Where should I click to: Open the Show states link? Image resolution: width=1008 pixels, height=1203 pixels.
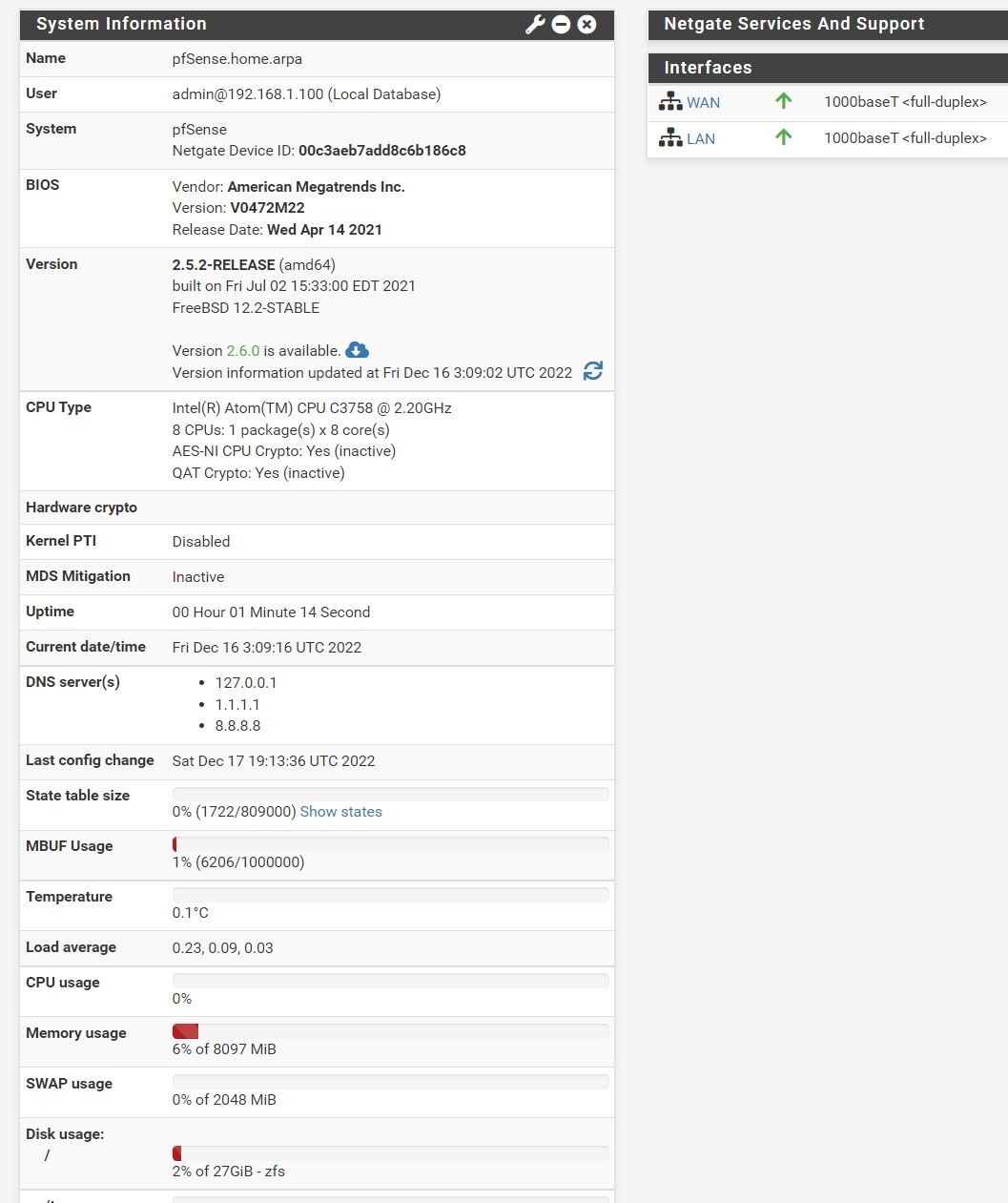click(x=341, y=812)
